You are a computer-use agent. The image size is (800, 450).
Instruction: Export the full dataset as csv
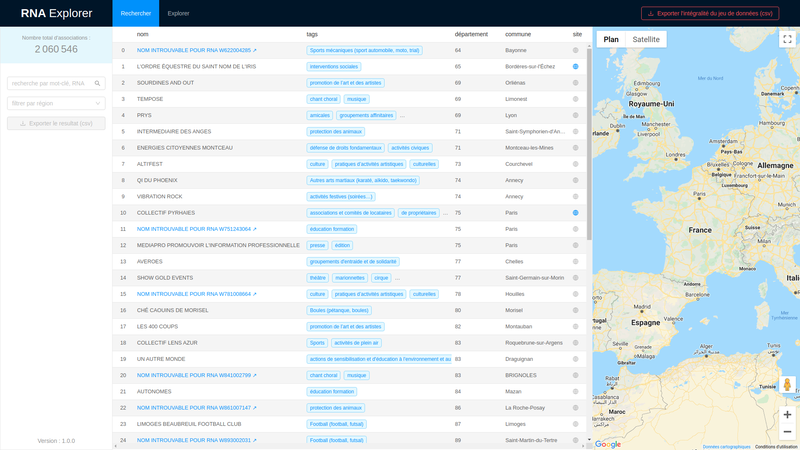[710, 13]
